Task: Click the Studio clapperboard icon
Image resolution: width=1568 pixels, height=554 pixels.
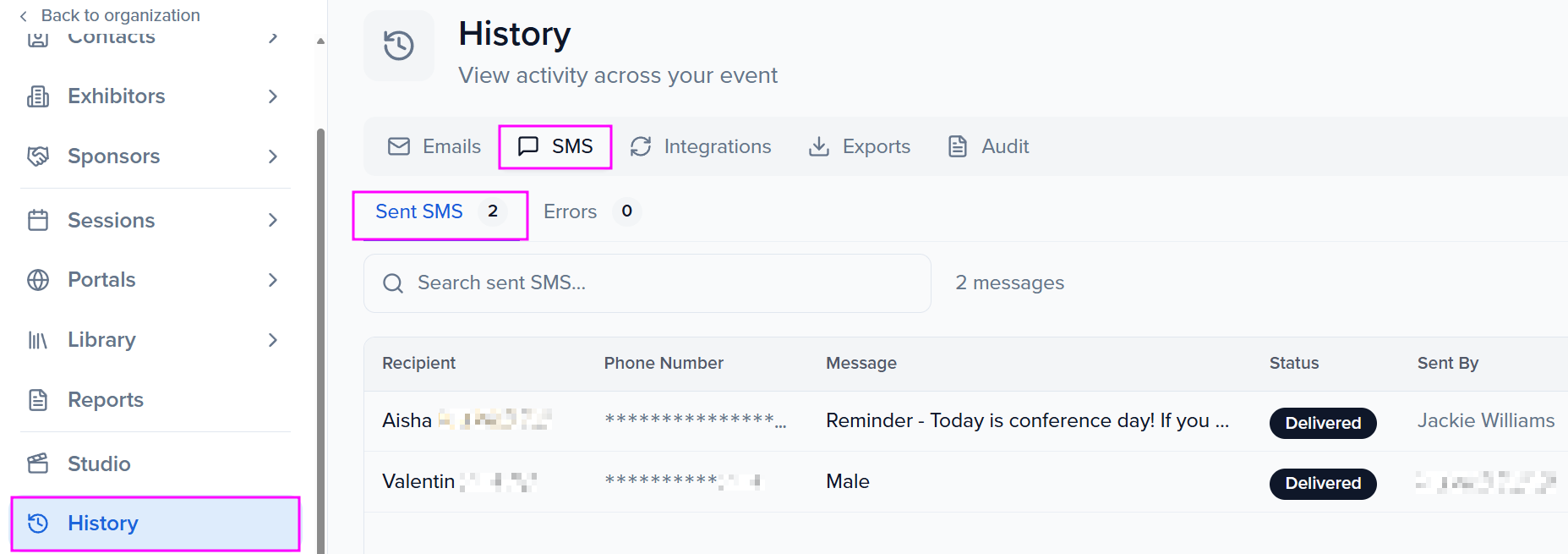Action: (x=38, y=463)
